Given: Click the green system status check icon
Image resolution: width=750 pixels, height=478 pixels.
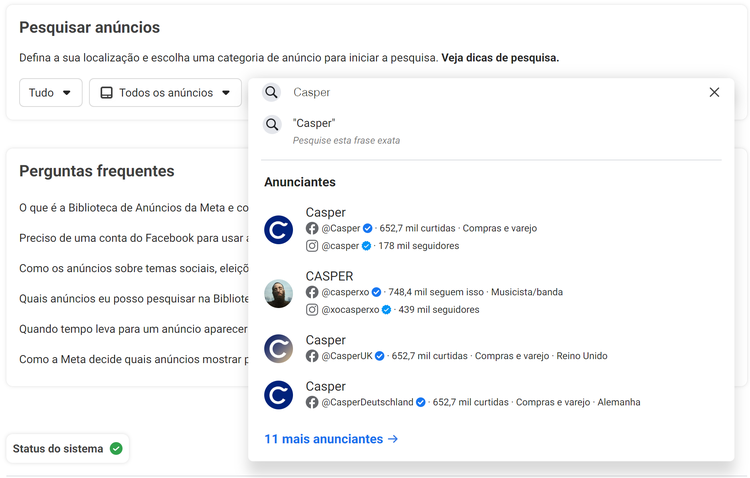Looking at the screenshot, I should pos(116,448).
